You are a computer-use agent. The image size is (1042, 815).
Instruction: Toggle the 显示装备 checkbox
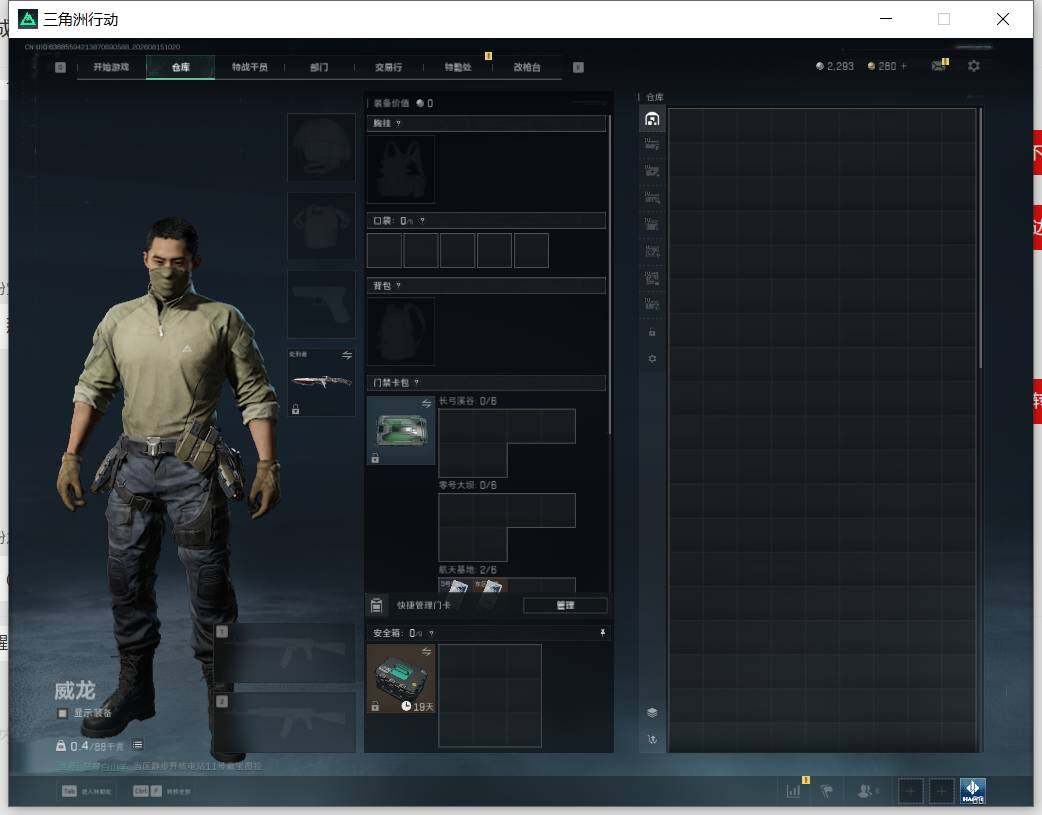[62, 713]
